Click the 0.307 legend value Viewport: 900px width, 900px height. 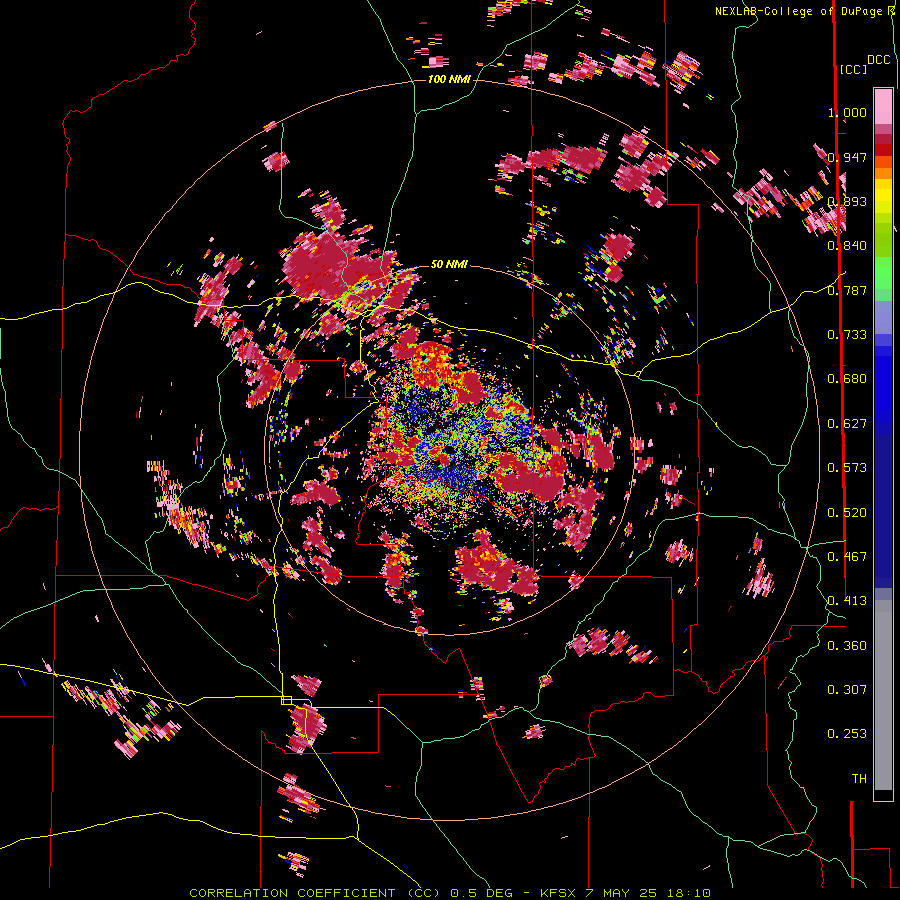[847, 689]
